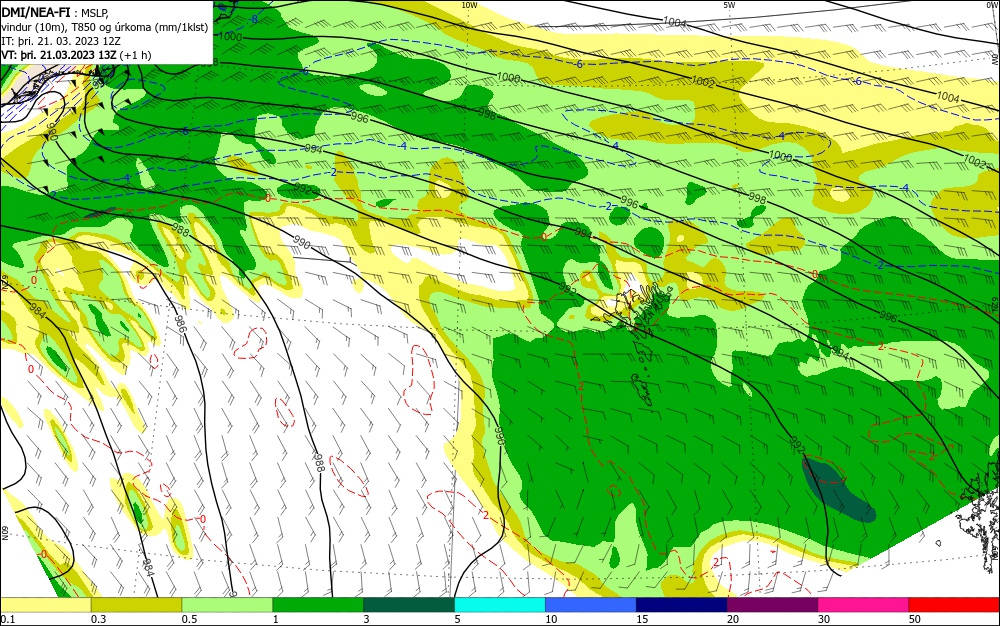
Task: Pick the cyan 5–10 legend swatch
Action: tap(499, 605)
